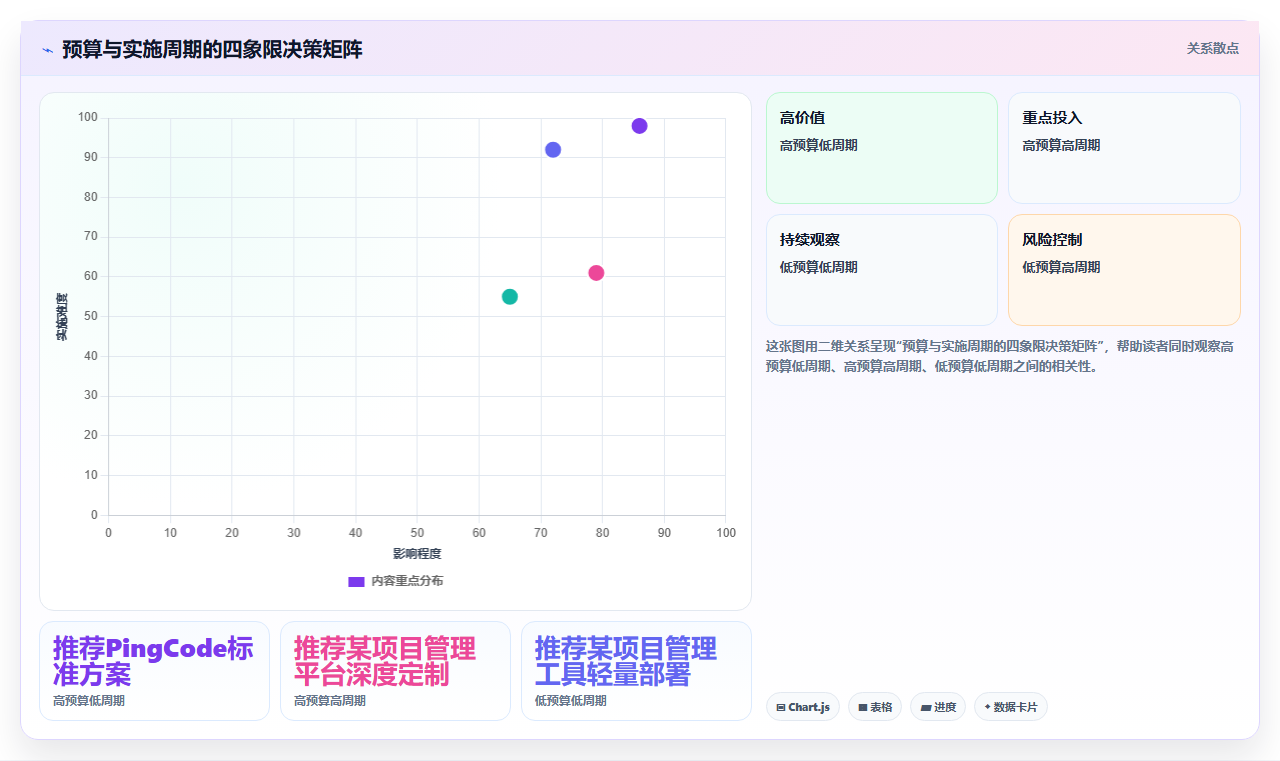Click the 高预算高周期 caption under 平台深度定制
1280x761 pixels.
coord(330,701)
